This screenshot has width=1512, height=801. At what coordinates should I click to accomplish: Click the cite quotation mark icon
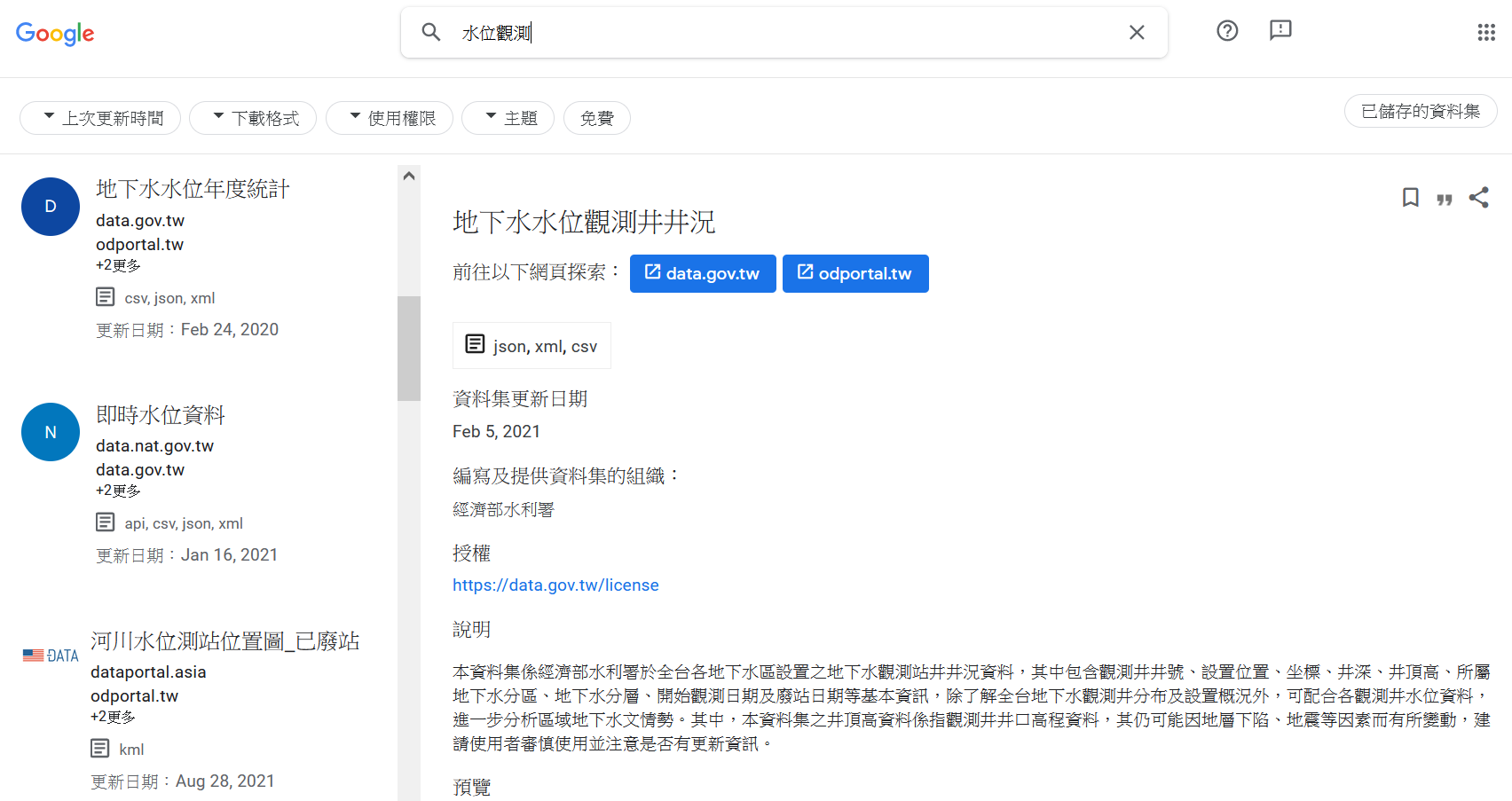point(1445,200)
